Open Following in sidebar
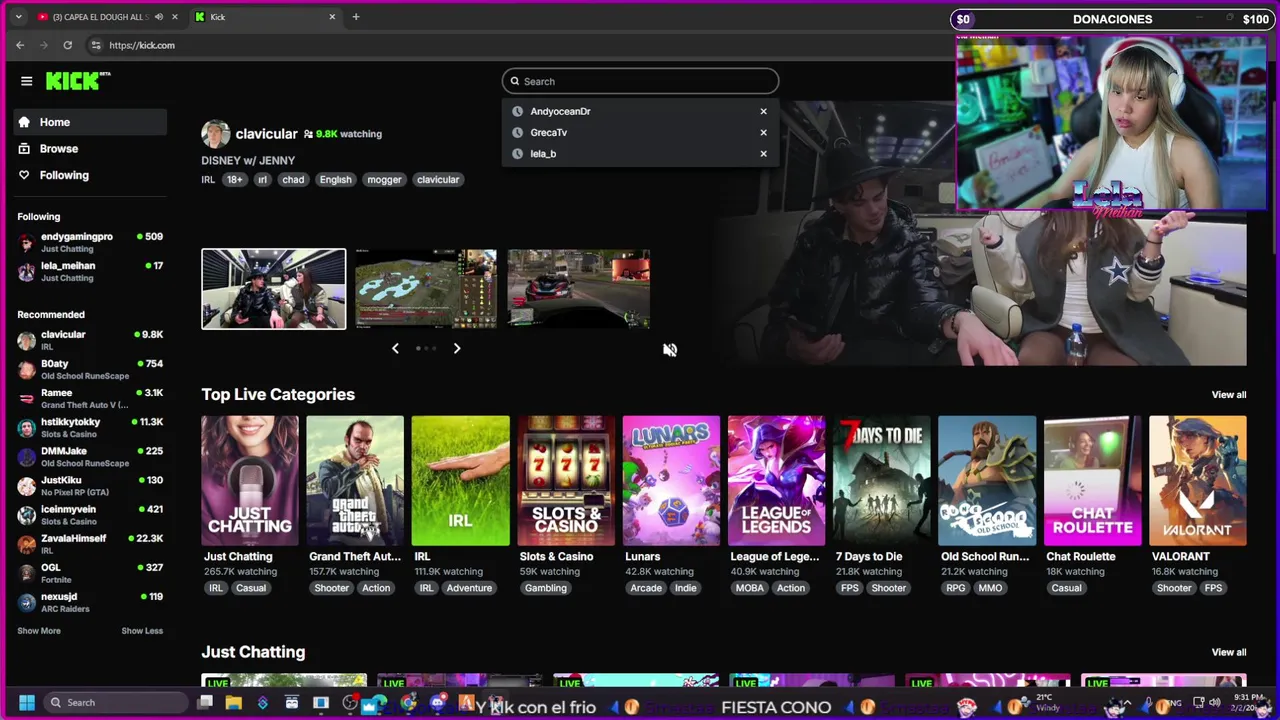The width and height of the screenshot is (1280, 720). [90, 175]
